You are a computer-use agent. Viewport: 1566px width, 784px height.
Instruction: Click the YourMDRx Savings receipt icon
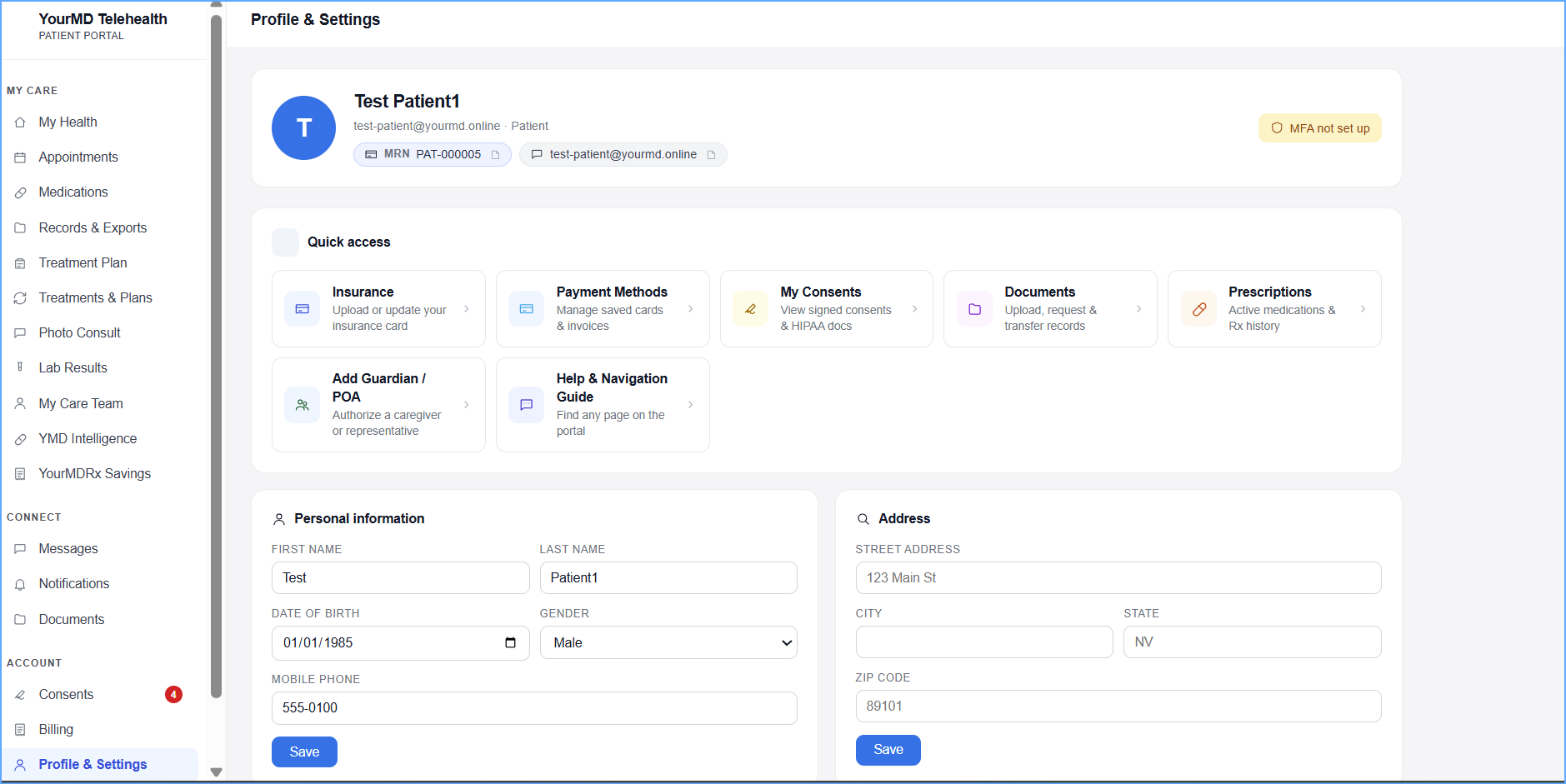point(20,474)
